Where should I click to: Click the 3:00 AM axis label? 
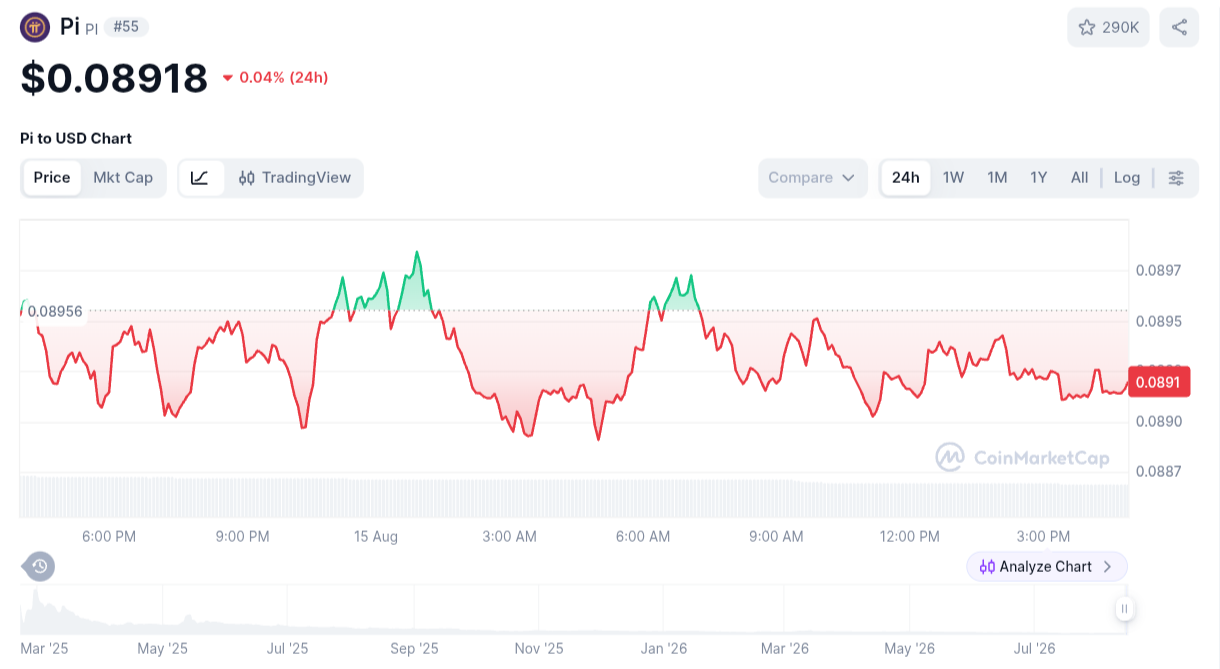tap(510, 537)
